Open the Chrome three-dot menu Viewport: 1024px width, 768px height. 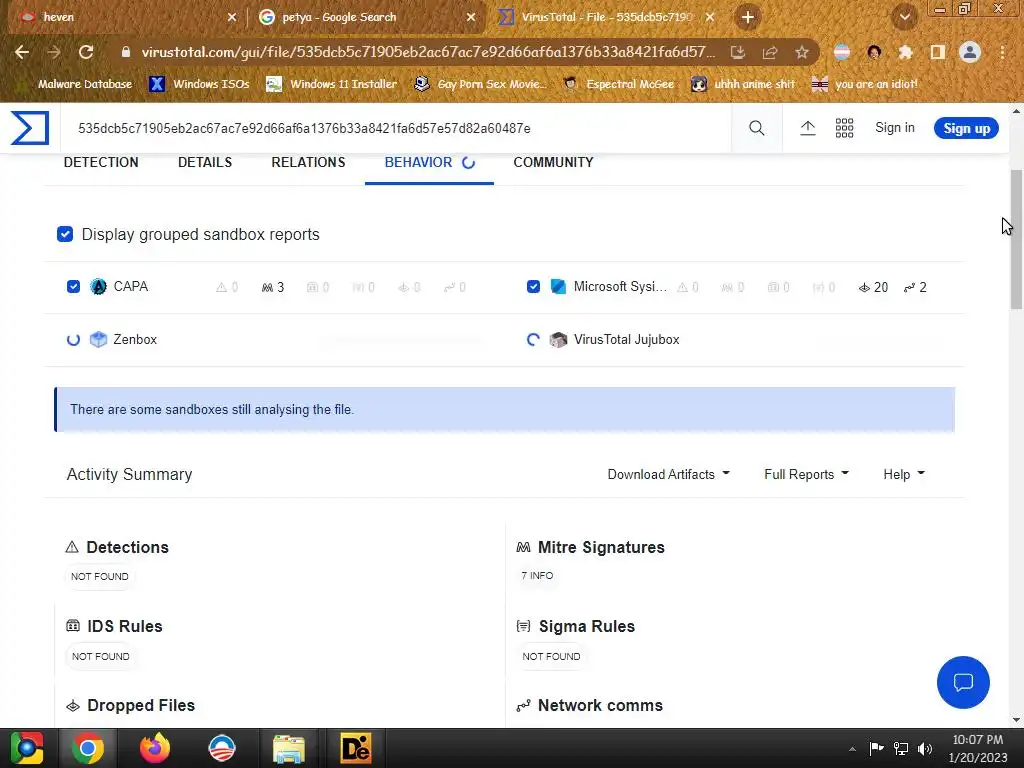[1002, 52]
